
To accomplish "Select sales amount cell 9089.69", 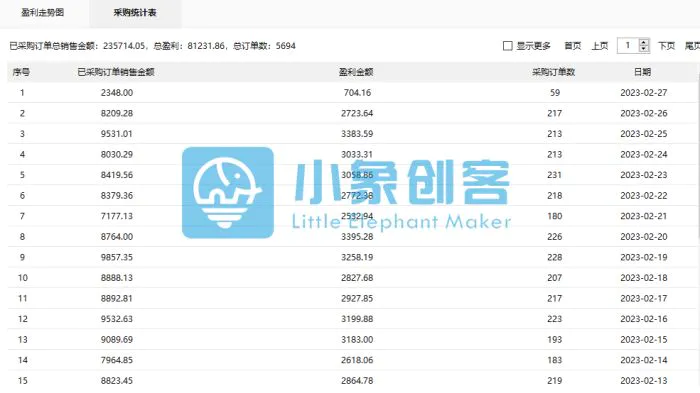I will point(117,339).
